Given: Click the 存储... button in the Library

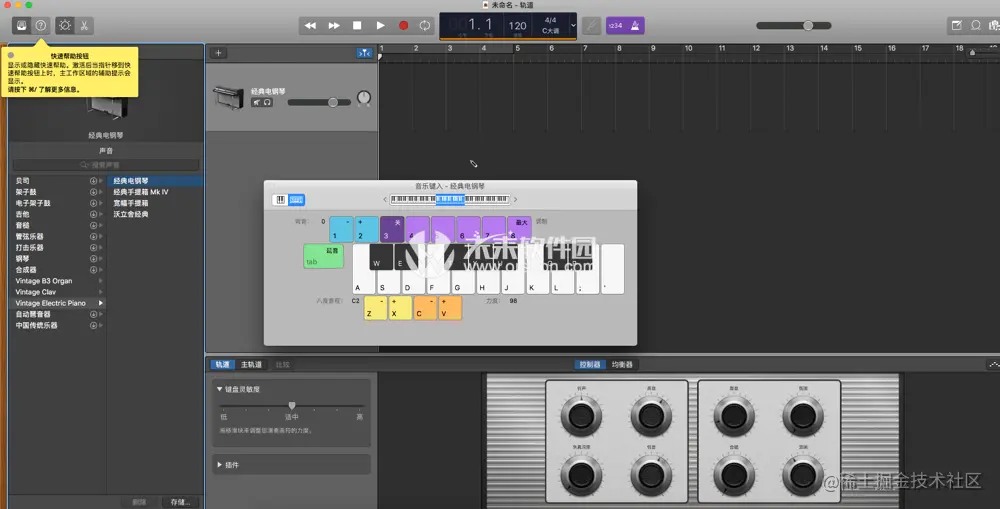Looking at the screenshot, I should [180, 502].
